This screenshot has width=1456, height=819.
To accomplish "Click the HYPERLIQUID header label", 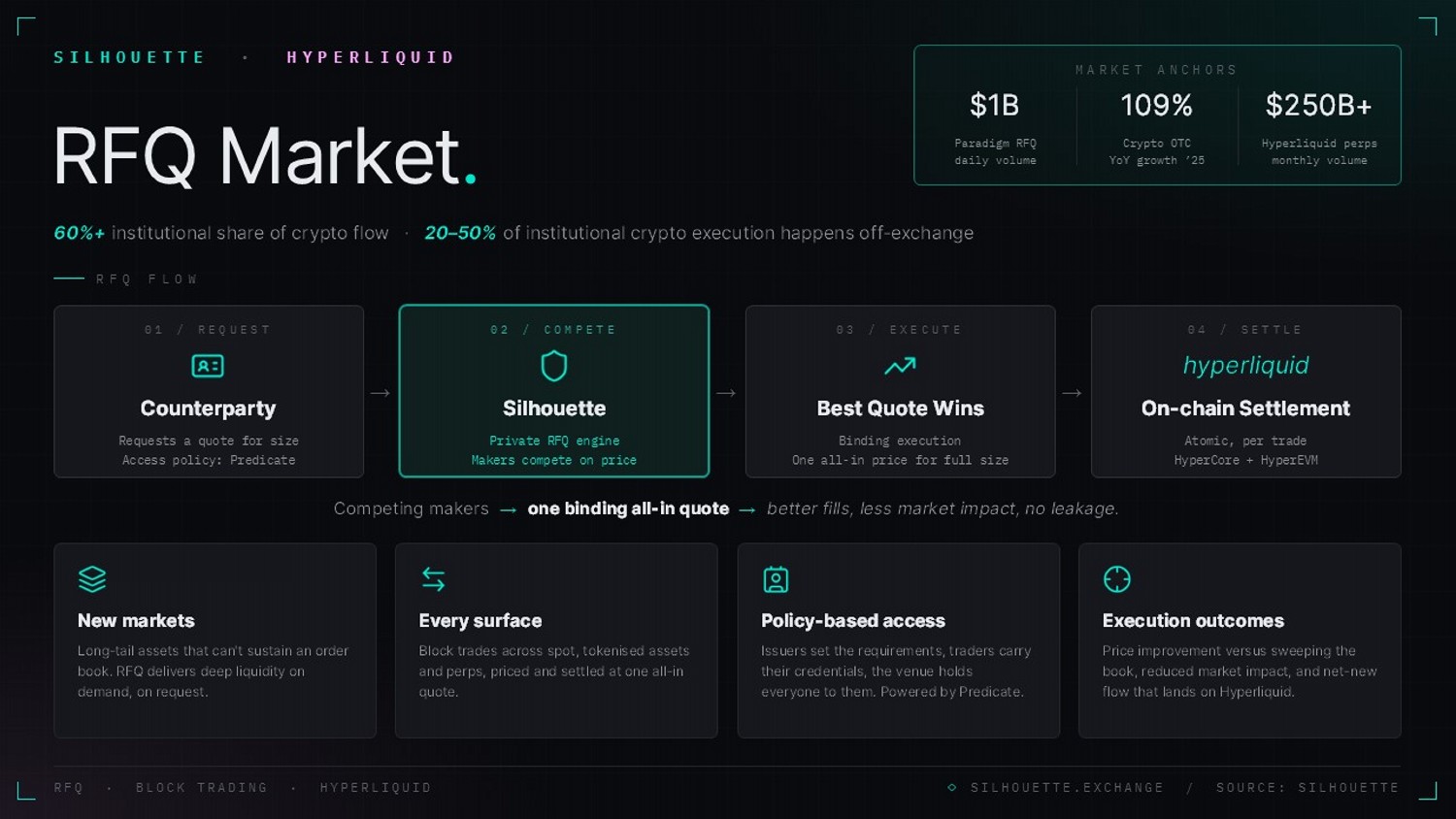I will click(x=371, y=57).
